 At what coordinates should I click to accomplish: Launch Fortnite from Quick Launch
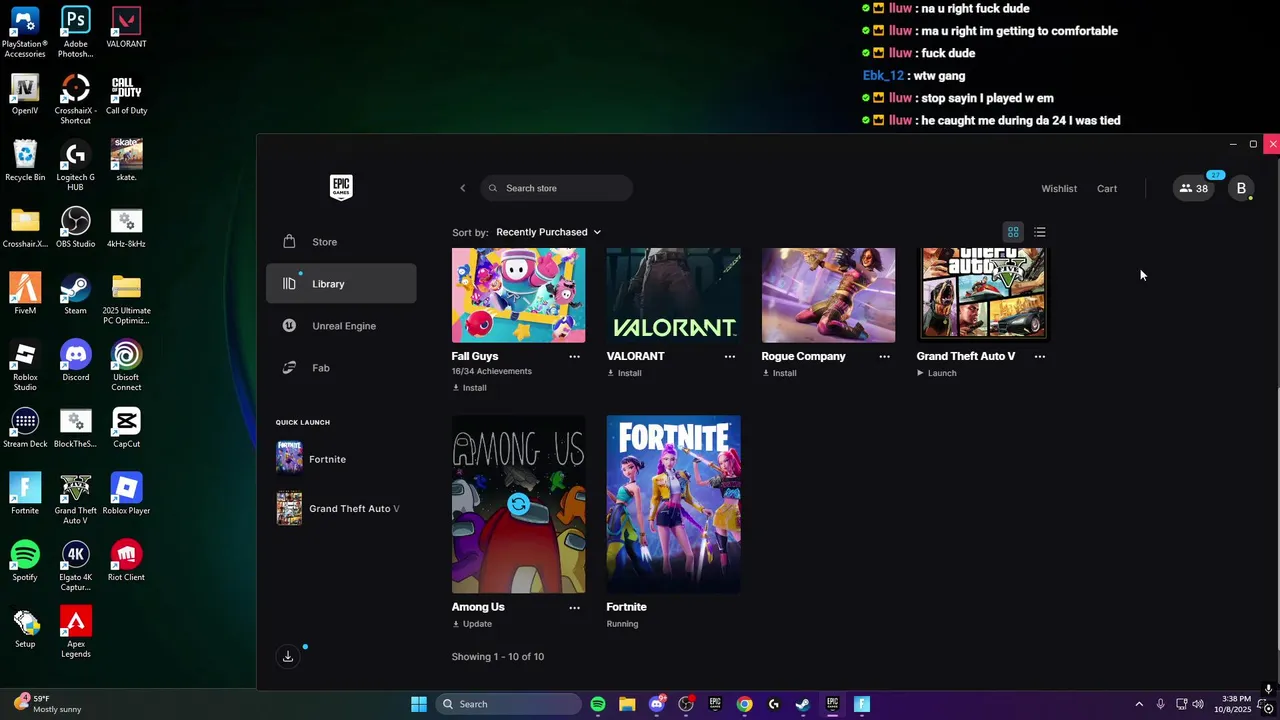point(341,459)
